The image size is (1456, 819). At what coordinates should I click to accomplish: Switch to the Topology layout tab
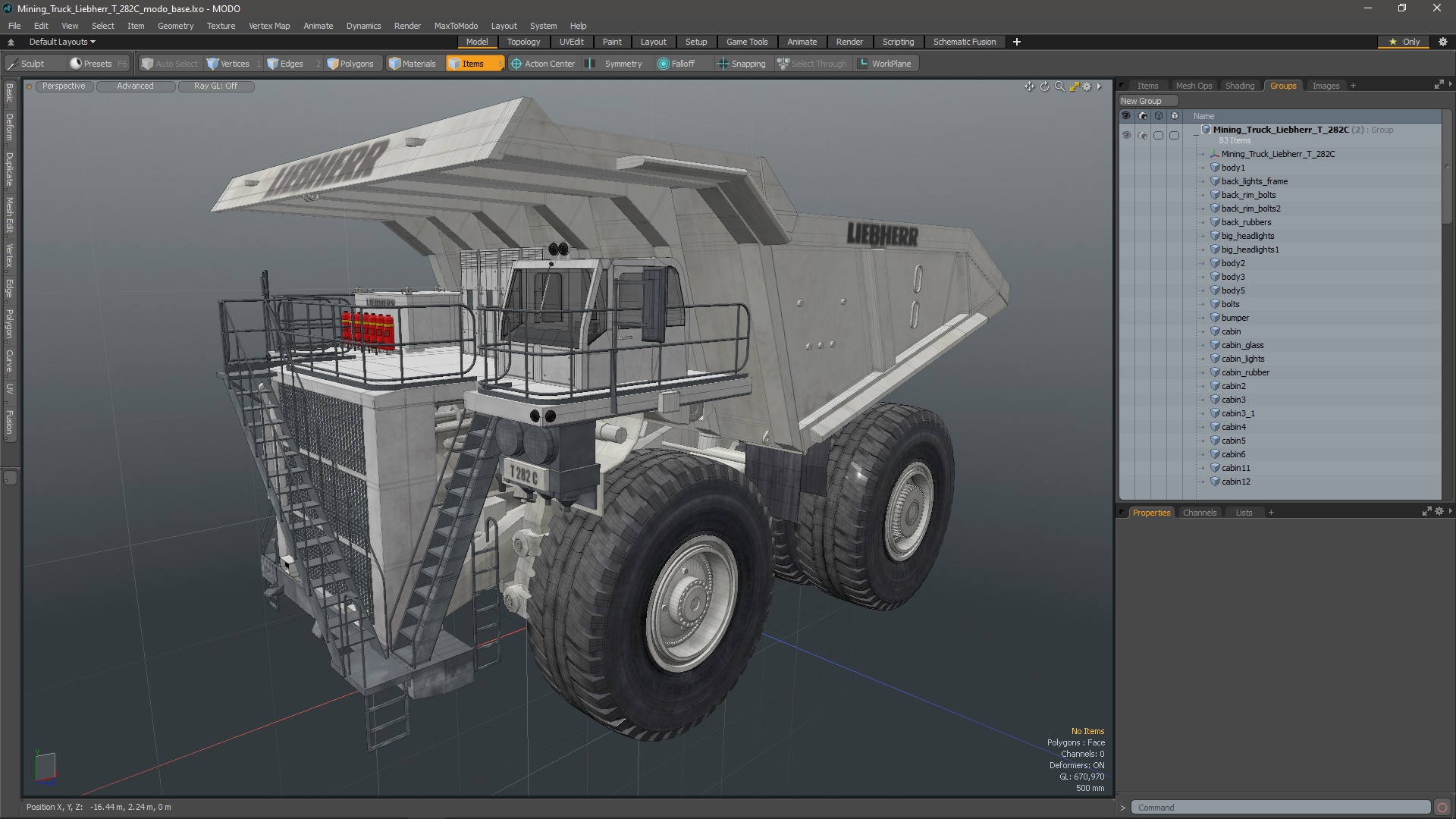pyautogui.click(x=523, y=42)
